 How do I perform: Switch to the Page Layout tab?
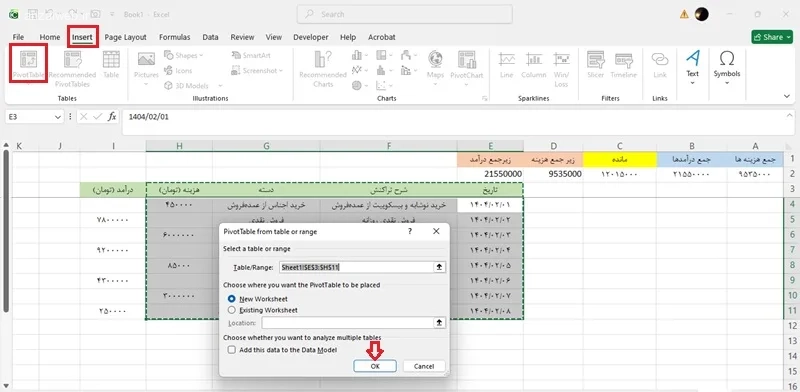click(x=126, y=37)
